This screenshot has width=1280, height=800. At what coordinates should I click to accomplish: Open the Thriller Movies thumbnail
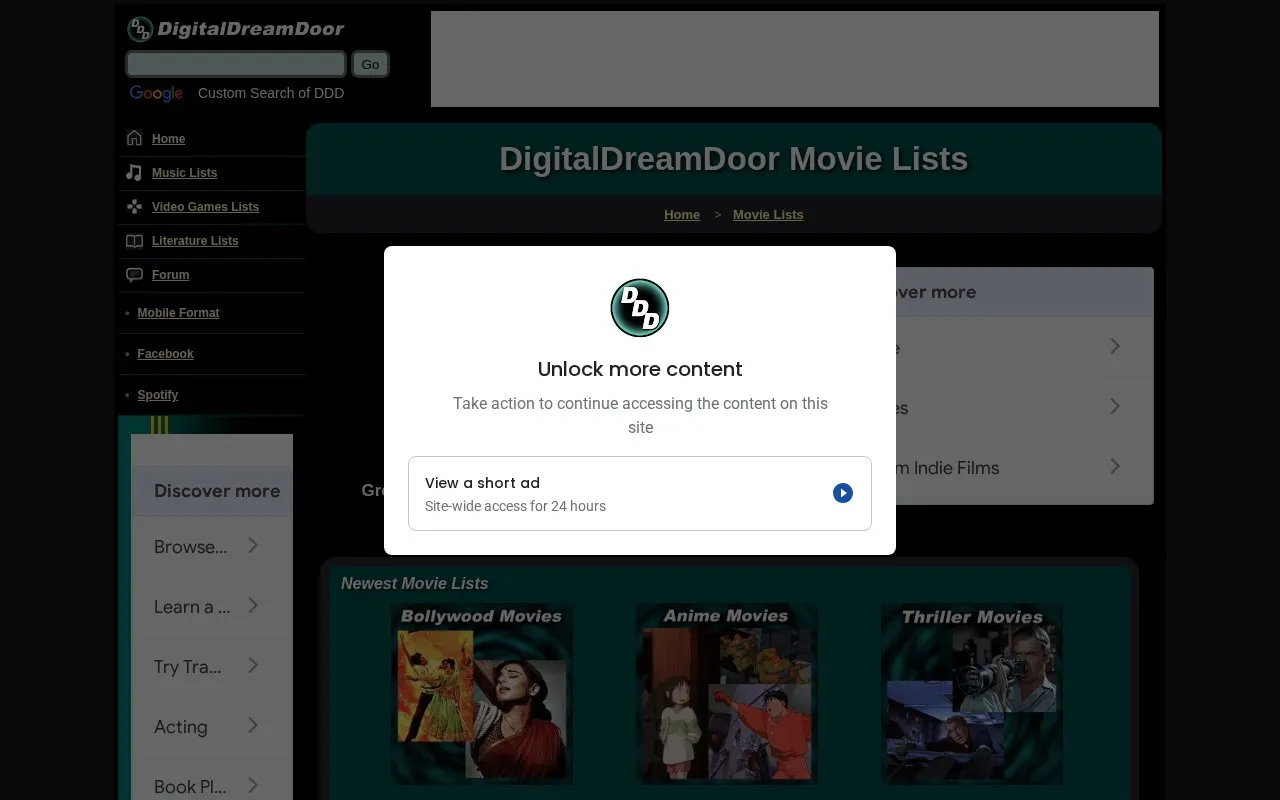972,694
